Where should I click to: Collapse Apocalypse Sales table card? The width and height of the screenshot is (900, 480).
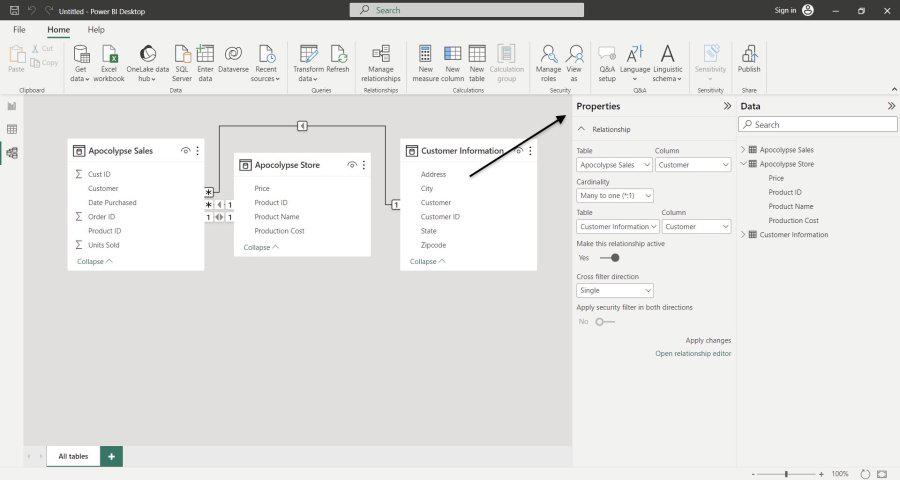click(95, 261)
